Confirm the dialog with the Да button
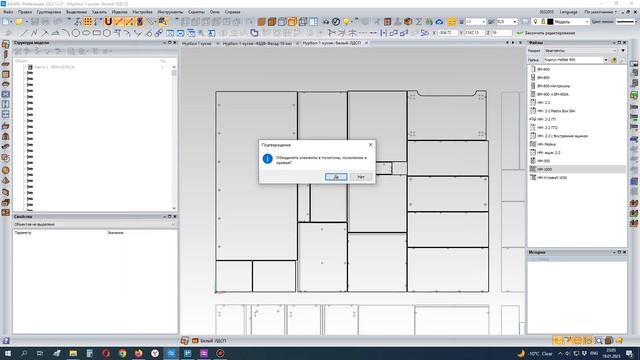This screenshot has height=360, width=640. point(336,177)
